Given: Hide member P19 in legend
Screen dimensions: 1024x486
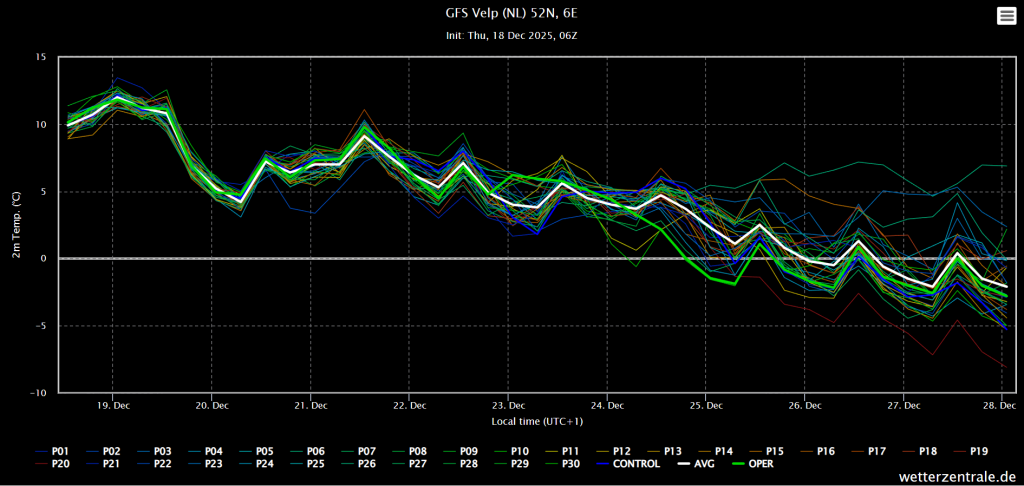Looking at the screenshot, I should click(969, 451).
